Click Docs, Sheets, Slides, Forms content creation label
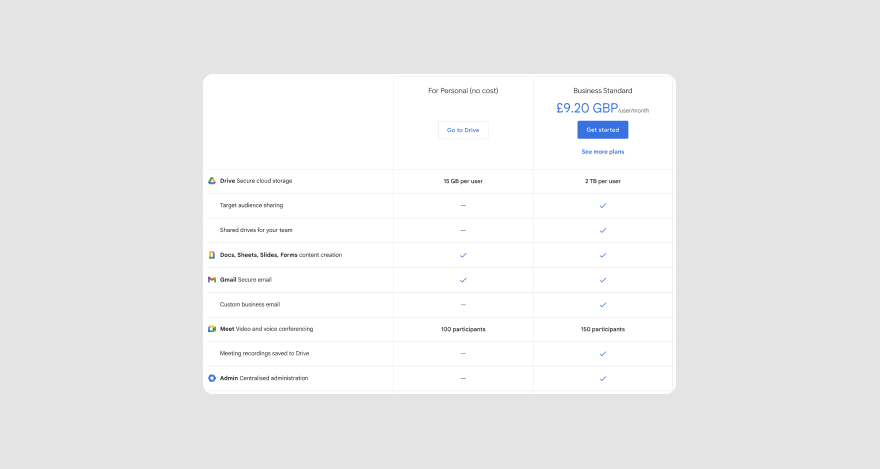This screenshot has height=469, width=880. point(281,255)
